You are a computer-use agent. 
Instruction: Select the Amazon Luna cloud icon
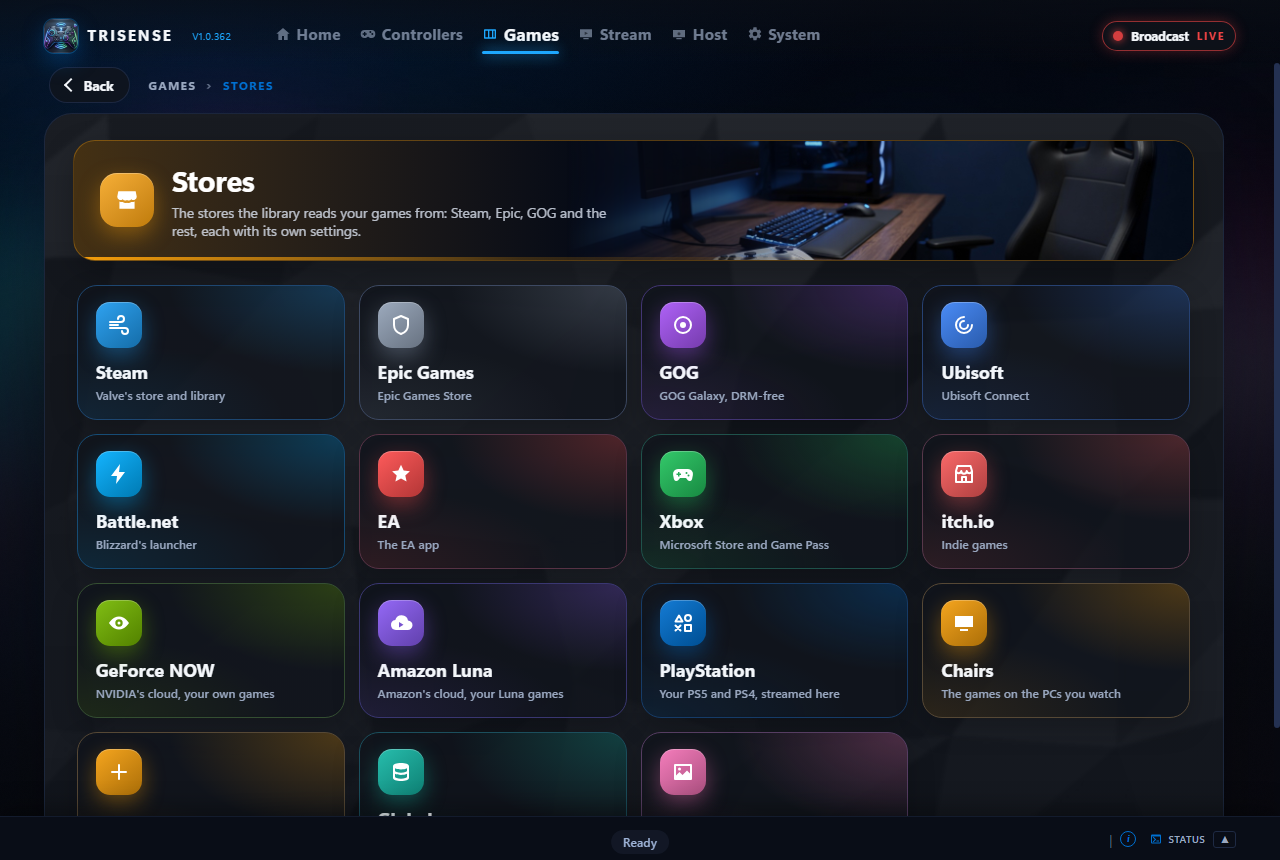pyautogui.click(x=401, y=623)
